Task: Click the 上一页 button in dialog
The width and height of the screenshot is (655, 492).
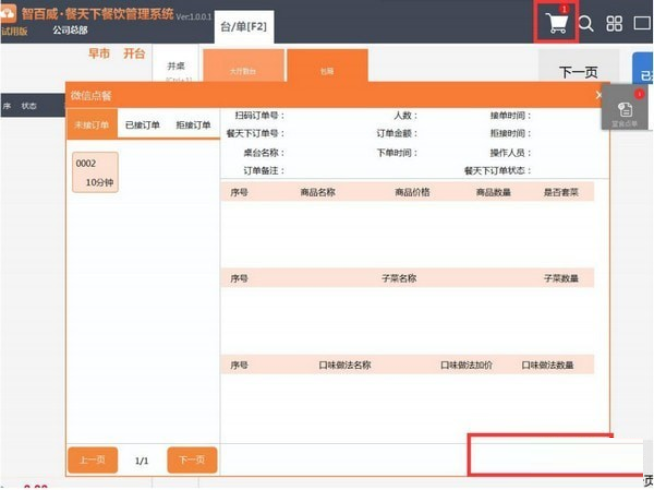Action: click(x=93, y=460)
